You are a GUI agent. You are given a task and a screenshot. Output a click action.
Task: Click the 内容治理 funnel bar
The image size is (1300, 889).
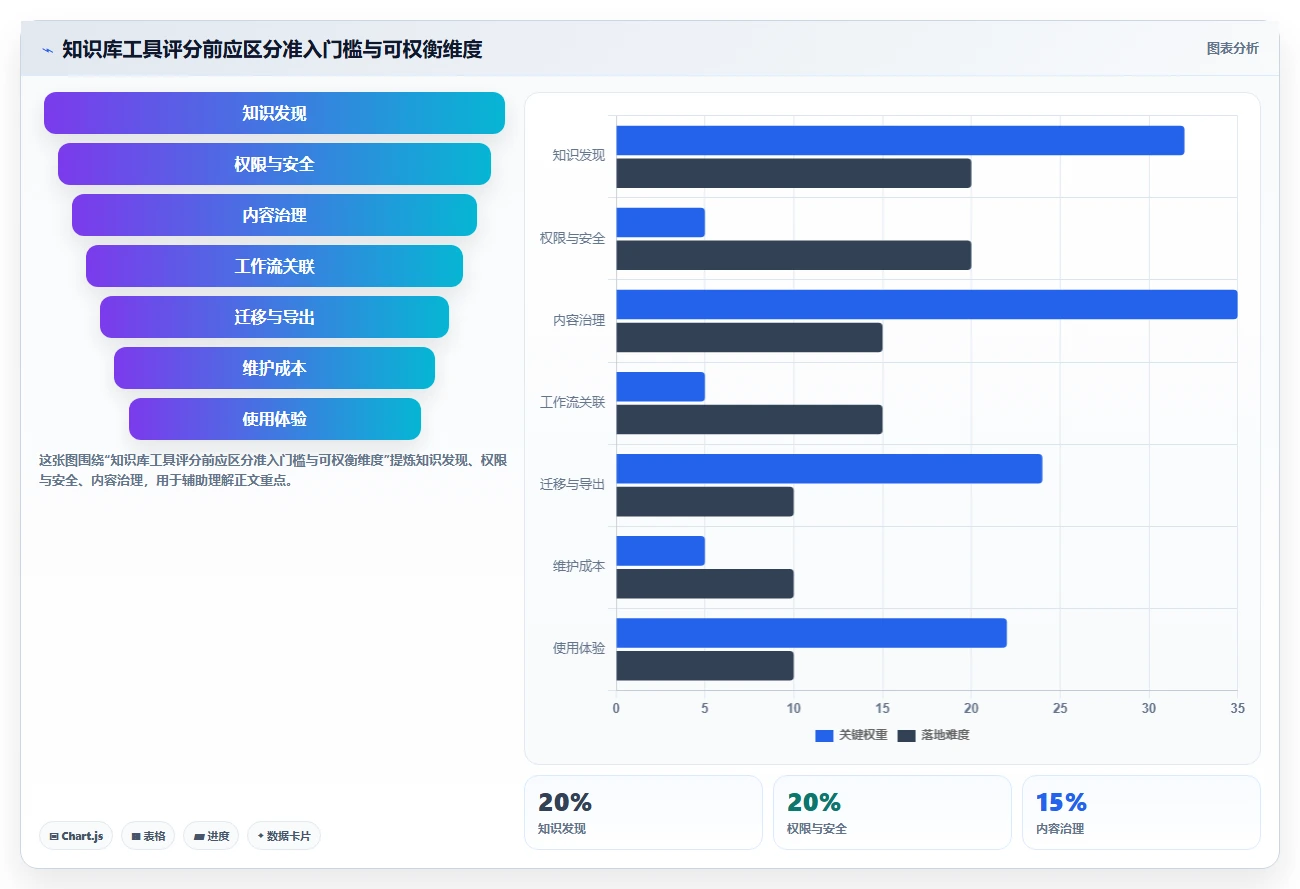click(274, 215)
